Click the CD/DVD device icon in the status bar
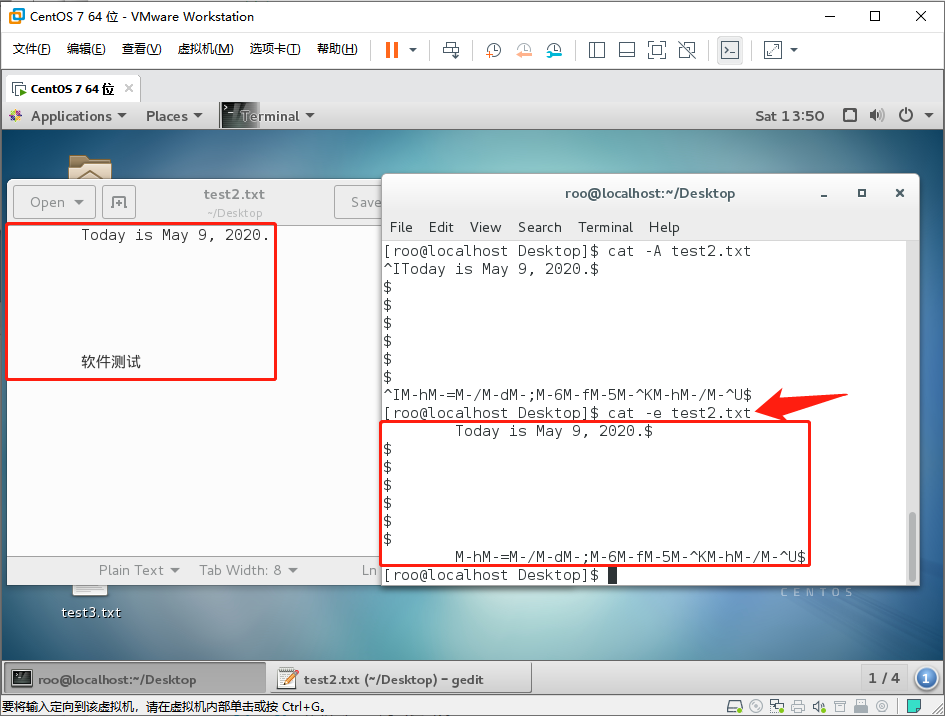 click(x=755, y=708)
